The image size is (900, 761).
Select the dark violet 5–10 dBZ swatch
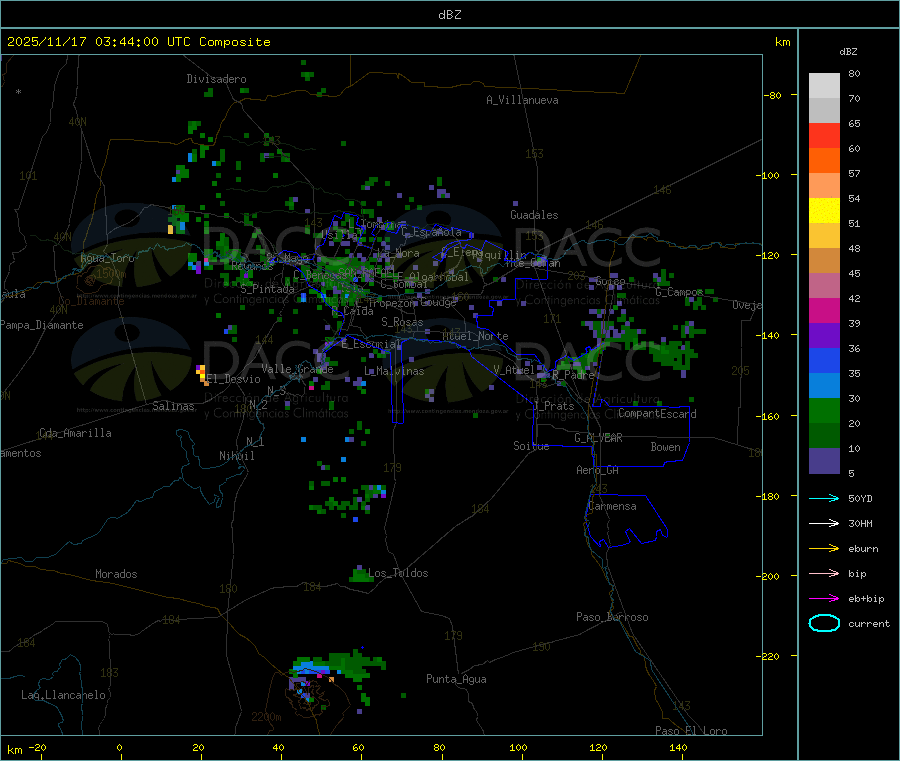[x=824, y=461]
